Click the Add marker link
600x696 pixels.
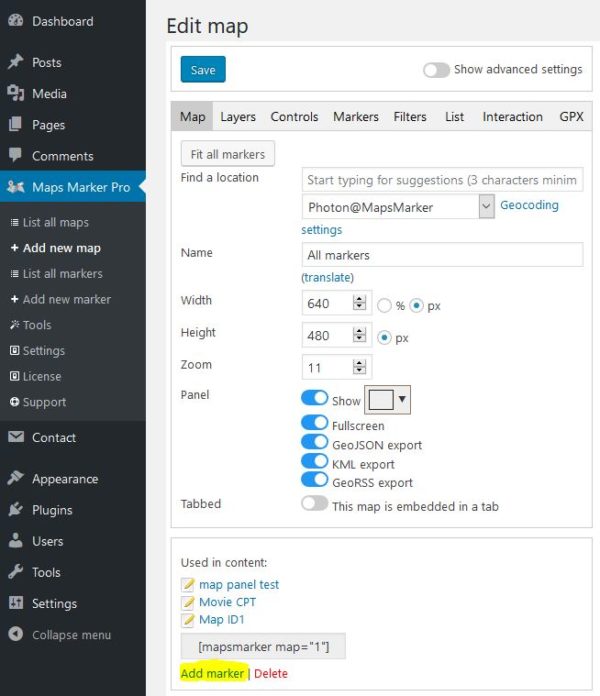coord(212,673)
